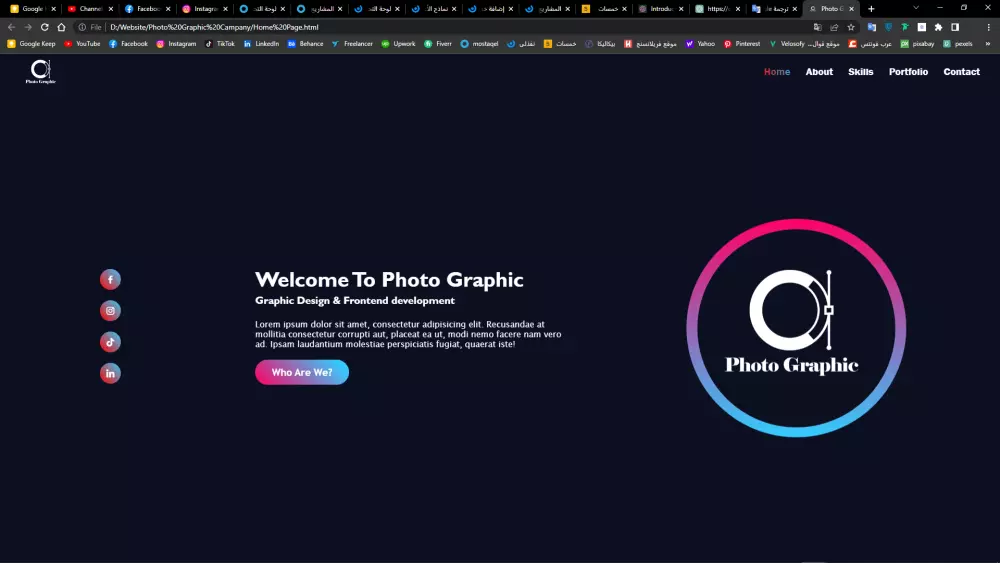
Task: Open the Yahoo bookmark
Action: [x=700, y=44]
